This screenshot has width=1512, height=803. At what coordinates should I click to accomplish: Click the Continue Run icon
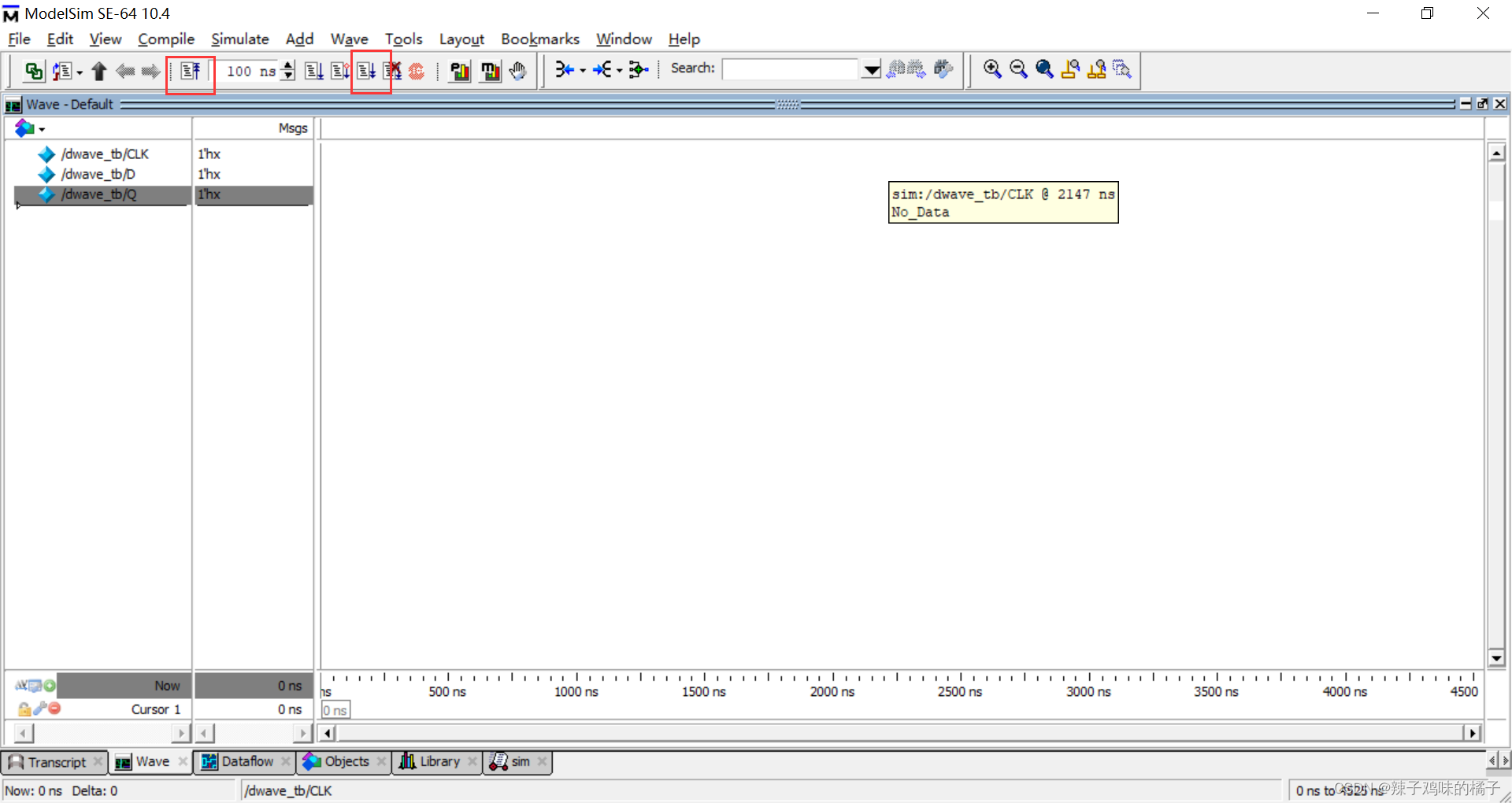339,71
